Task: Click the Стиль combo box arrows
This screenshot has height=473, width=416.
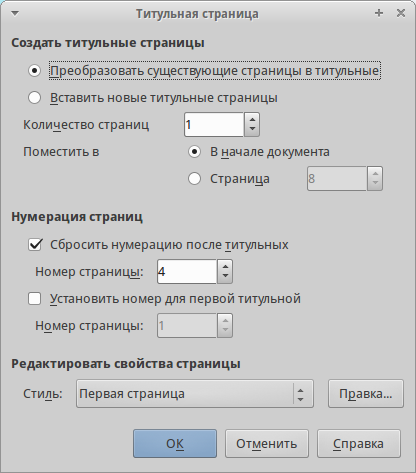Action: click(300, 394)
